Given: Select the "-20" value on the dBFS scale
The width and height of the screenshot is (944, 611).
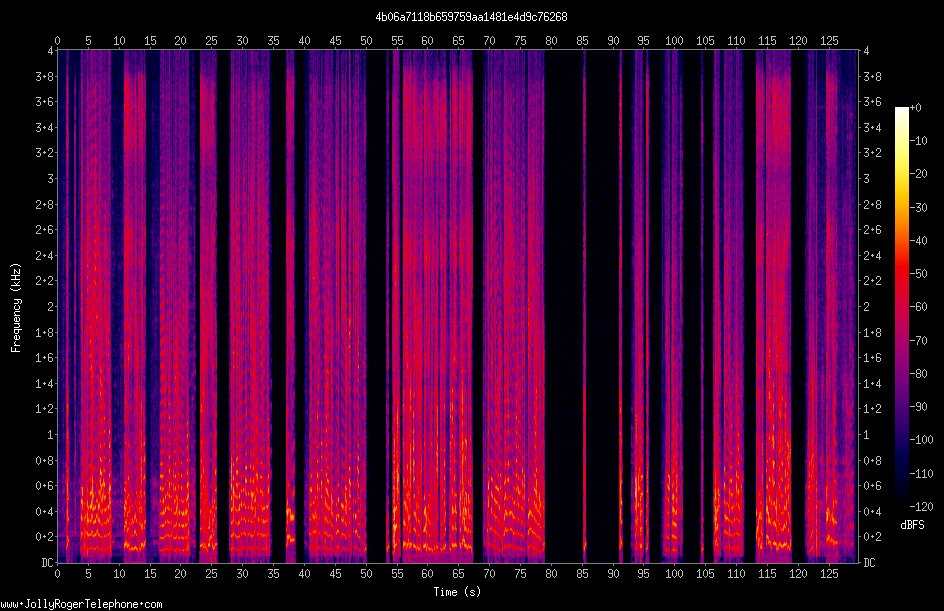Looking at the screenshot, I should [918, 174].
